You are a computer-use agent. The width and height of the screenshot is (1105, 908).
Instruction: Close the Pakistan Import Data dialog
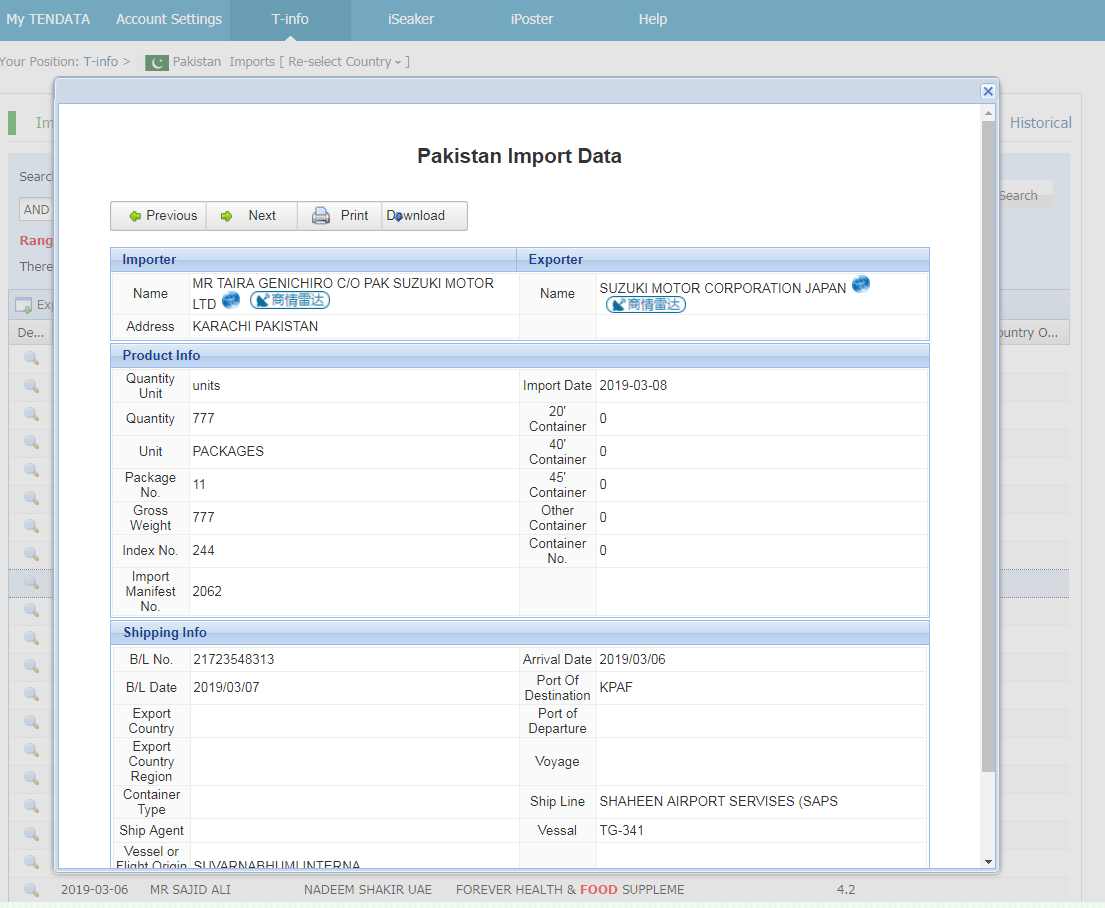click(x=988, y=91)
